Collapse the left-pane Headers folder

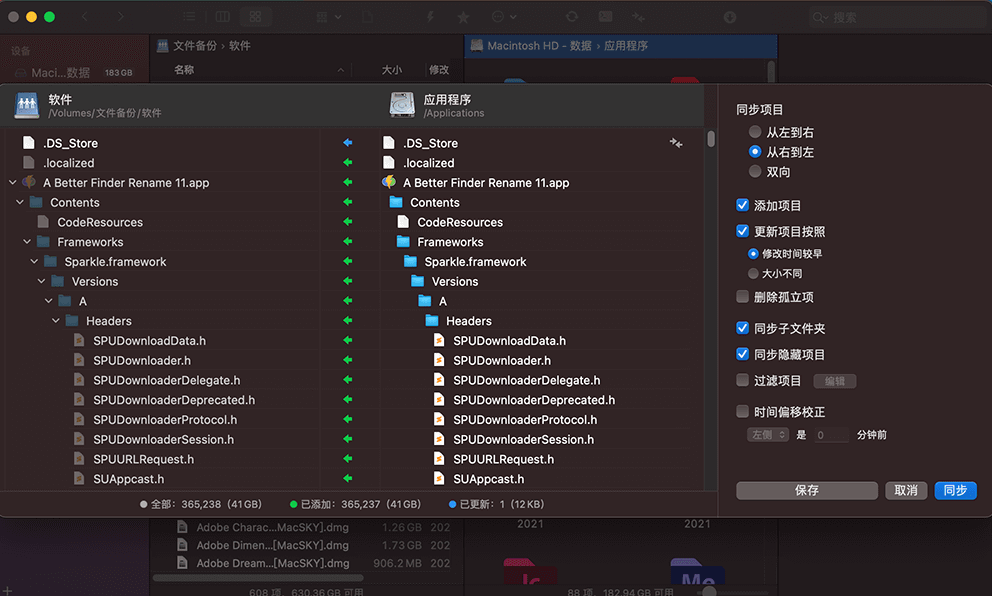pos(55,321)
